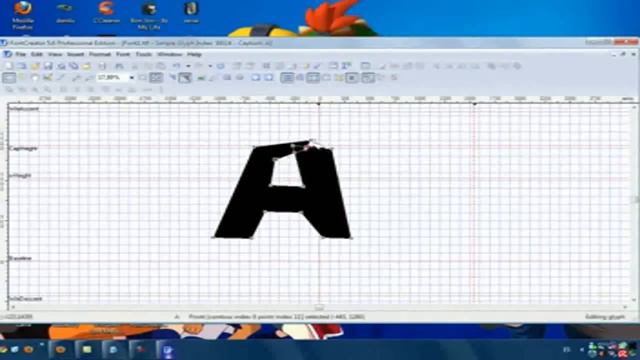Click the Editing glyph status text
Viewport: 640px width, 360px height.
click(605, 317)
